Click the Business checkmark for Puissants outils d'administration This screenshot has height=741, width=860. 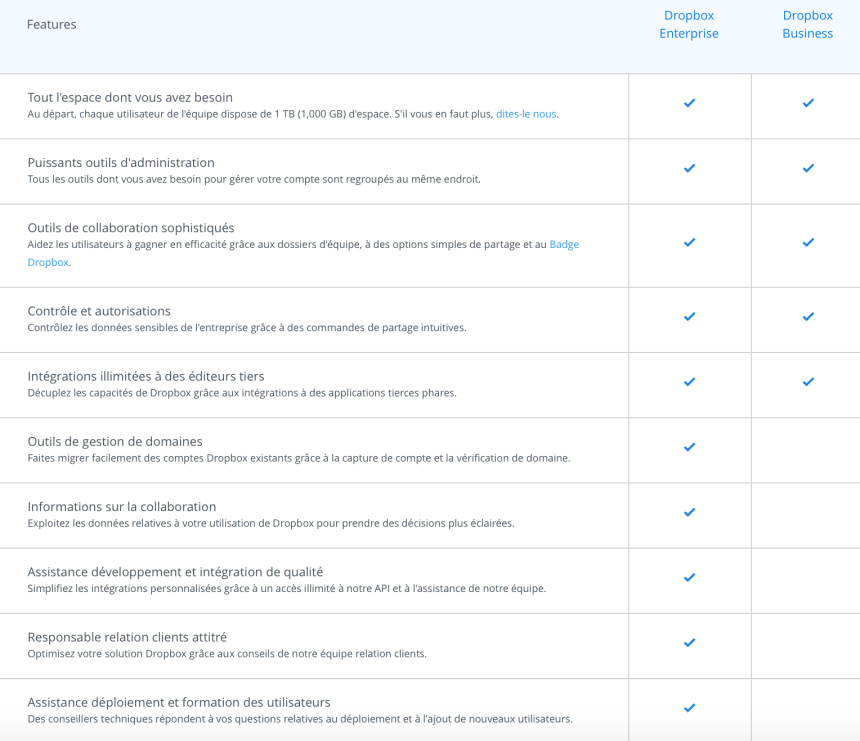click(x=807, y=168)
